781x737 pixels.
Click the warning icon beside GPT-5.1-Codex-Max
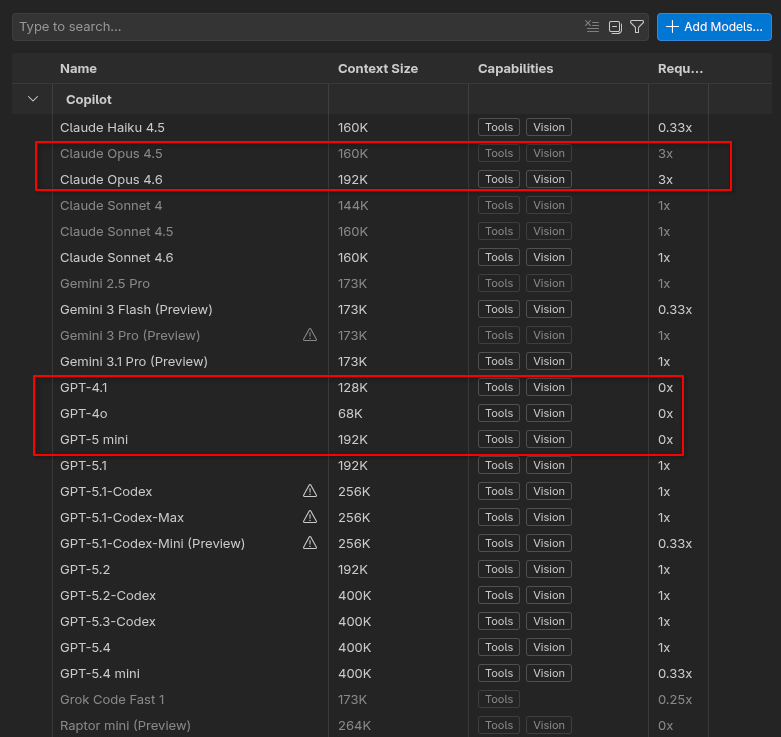tap(310, 517)
